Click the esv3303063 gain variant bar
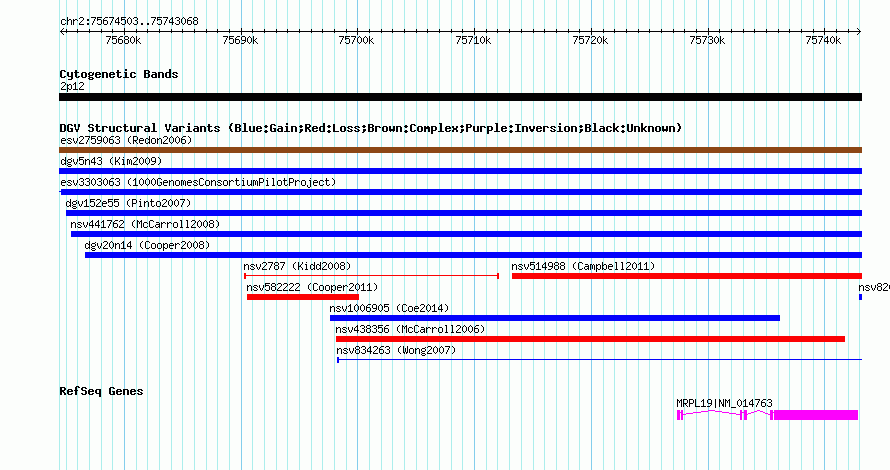The width and height of the screenshot is (890, 470). point(461,192)
